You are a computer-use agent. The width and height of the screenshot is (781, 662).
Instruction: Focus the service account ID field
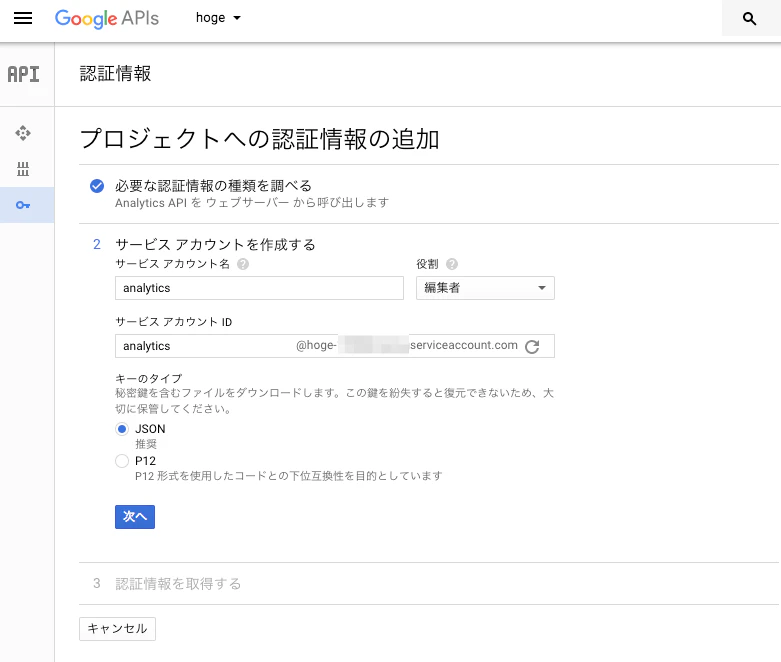(x=335, y=346)
